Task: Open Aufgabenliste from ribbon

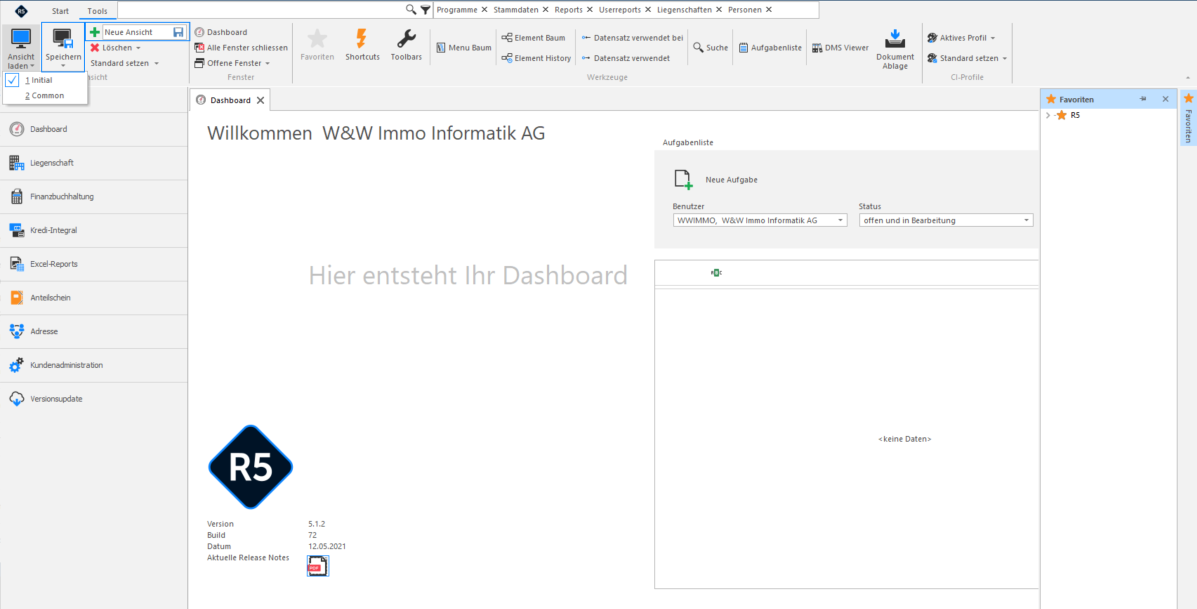Action: [x=770, y=47]
